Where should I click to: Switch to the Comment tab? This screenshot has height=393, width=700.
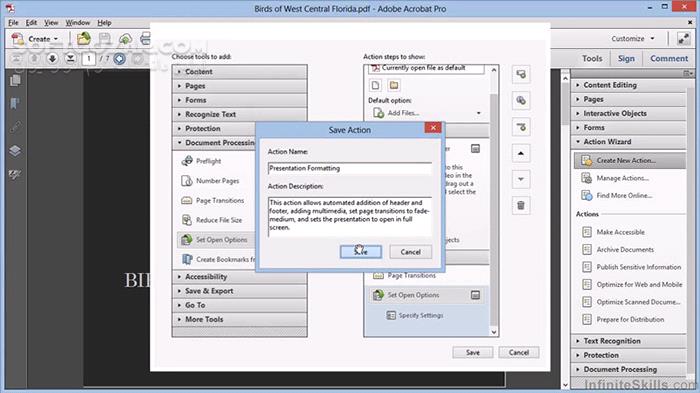click(669, 59)
